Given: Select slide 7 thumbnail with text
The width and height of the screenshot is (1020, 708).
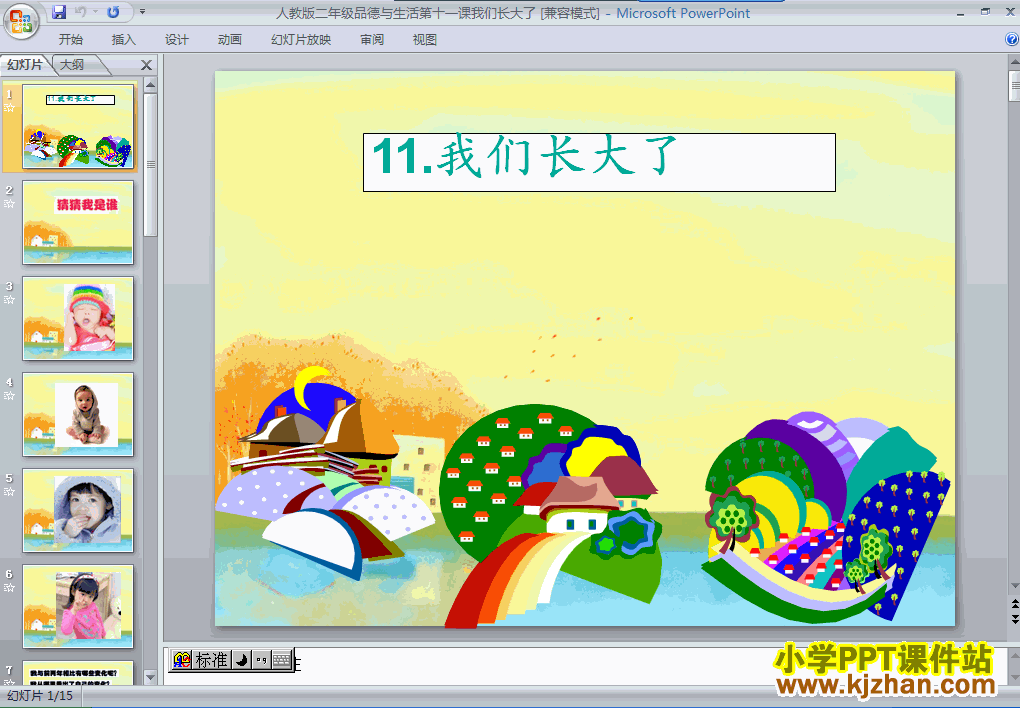Looking at the screenshot, I should coord(78,673).
